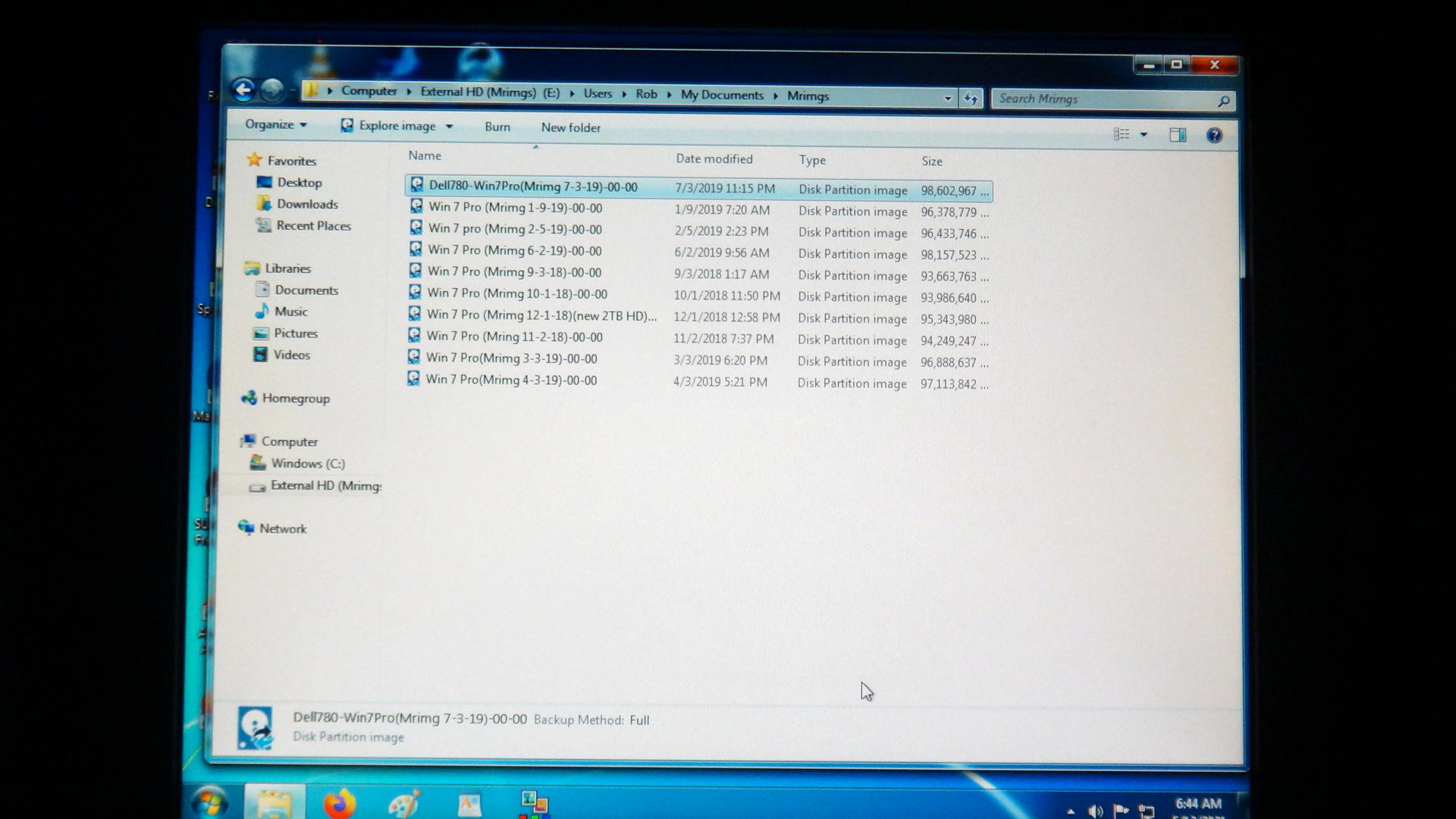
Task: Expand the view options dropdown arrow
Action: 1144,135
